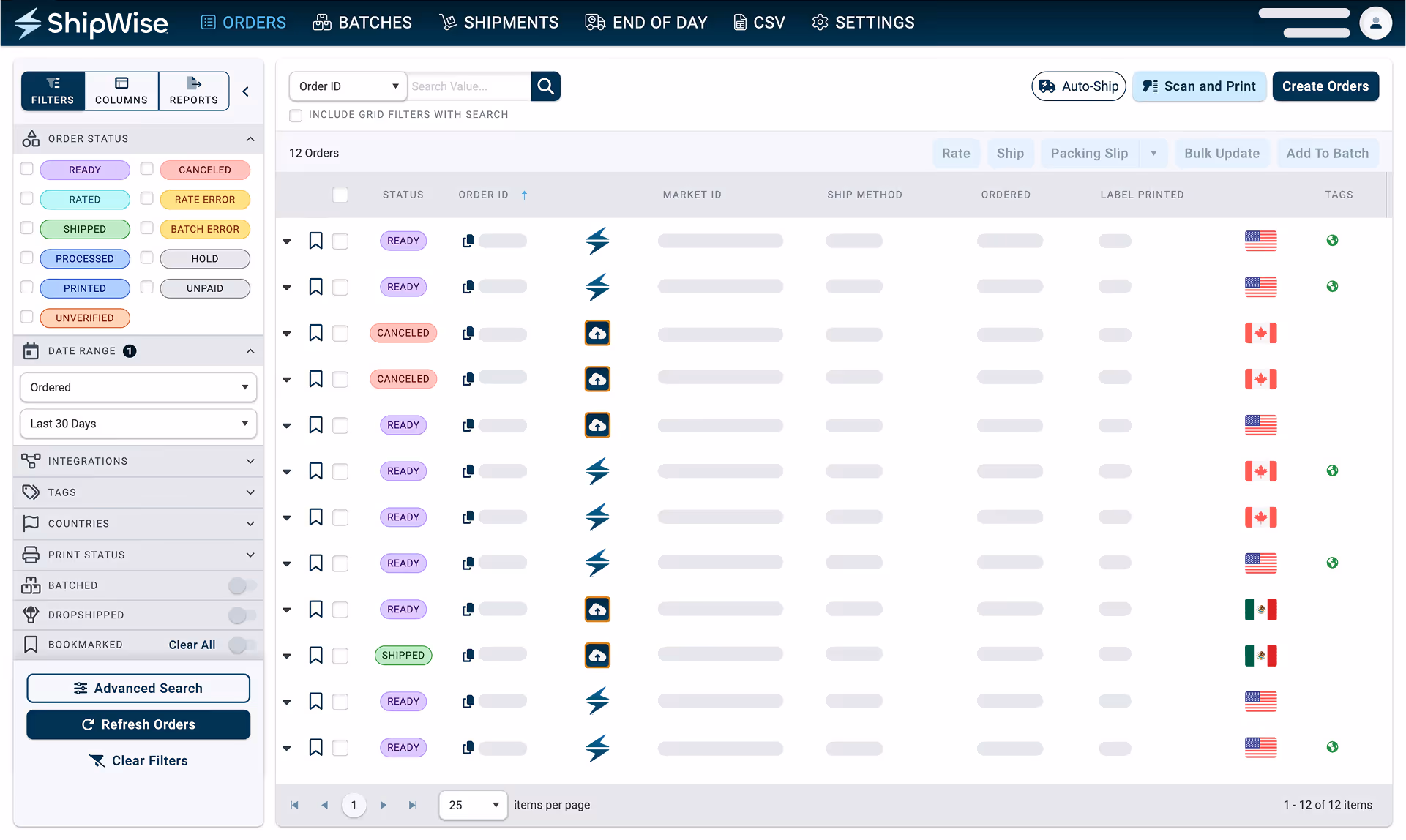Bookmark the first order row
The image size is (1406, 840).
(315, 241)
